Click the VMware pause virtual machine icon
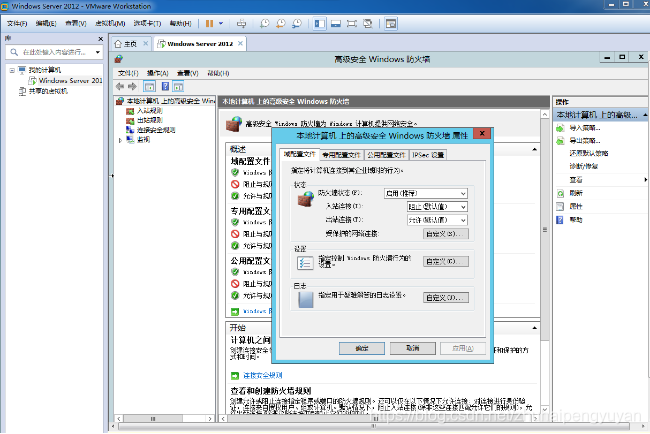This screenshot has height=434, width=650. click(209, 24)
